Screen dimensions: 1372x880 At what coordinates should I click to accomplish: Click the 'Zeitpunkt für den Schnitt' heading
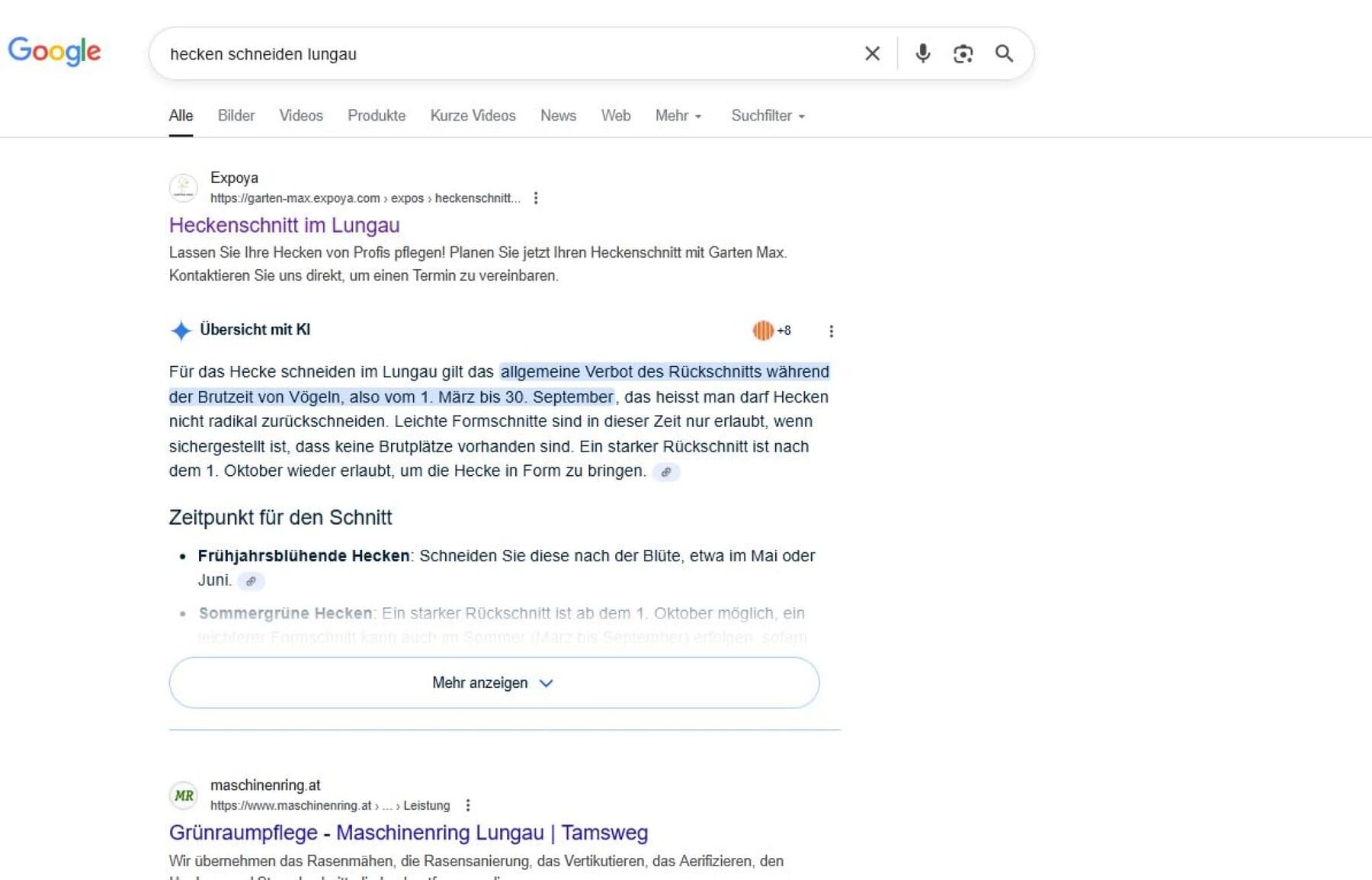click(x=280, y=518)
